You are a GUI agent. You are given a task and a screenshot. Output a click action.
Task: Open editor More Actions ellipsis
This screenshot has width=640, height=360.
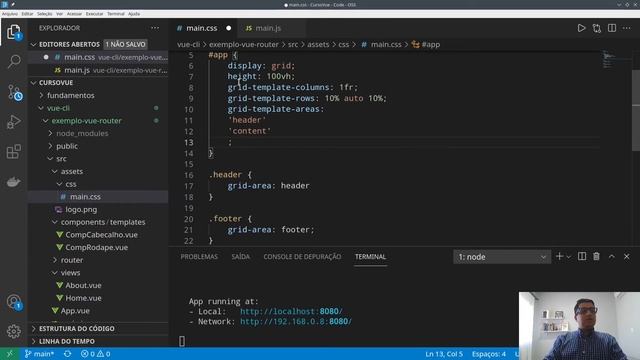627,28
